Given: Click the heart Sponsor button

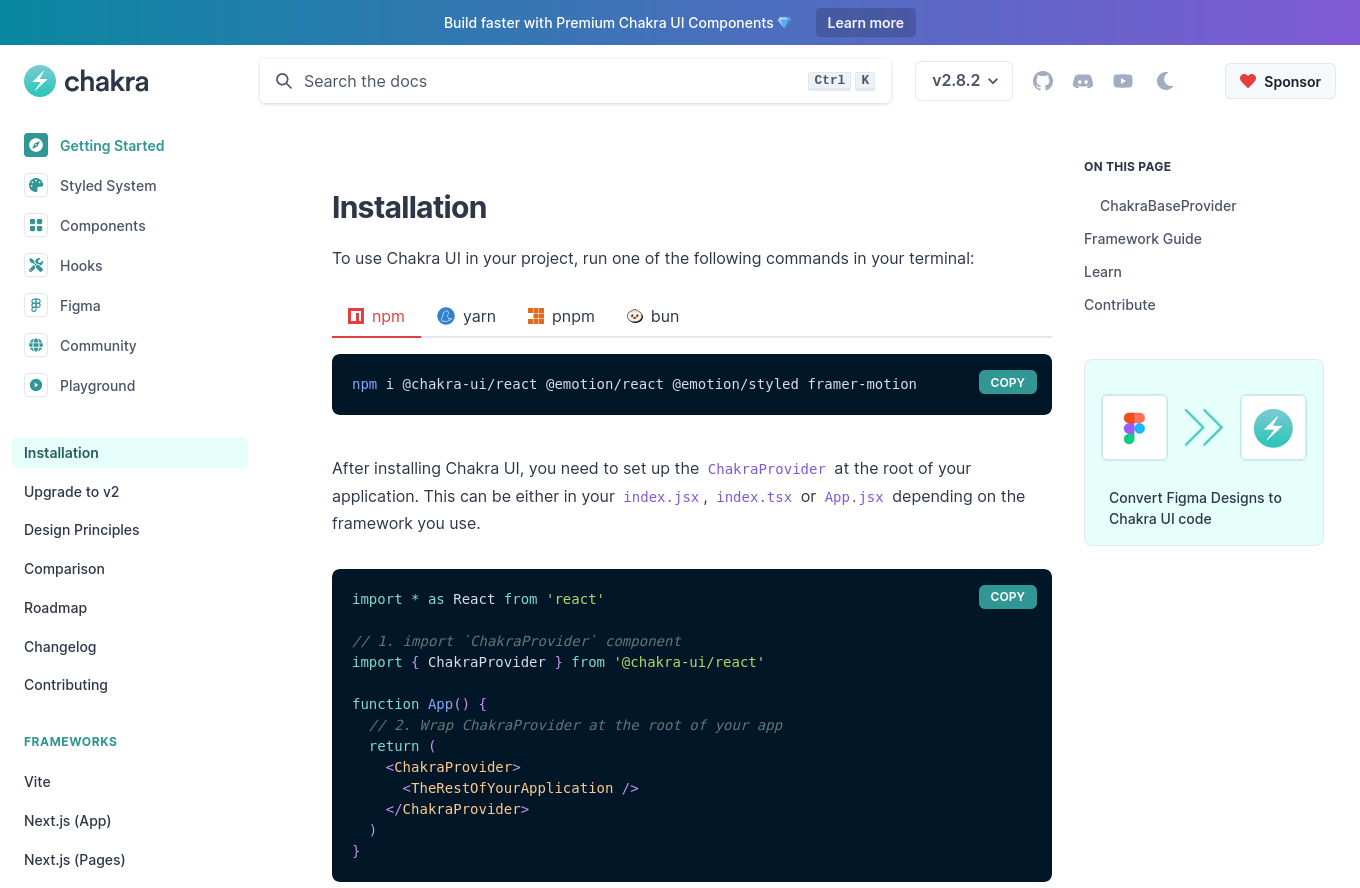Looking at the screenshot, I should [1280, 81].
